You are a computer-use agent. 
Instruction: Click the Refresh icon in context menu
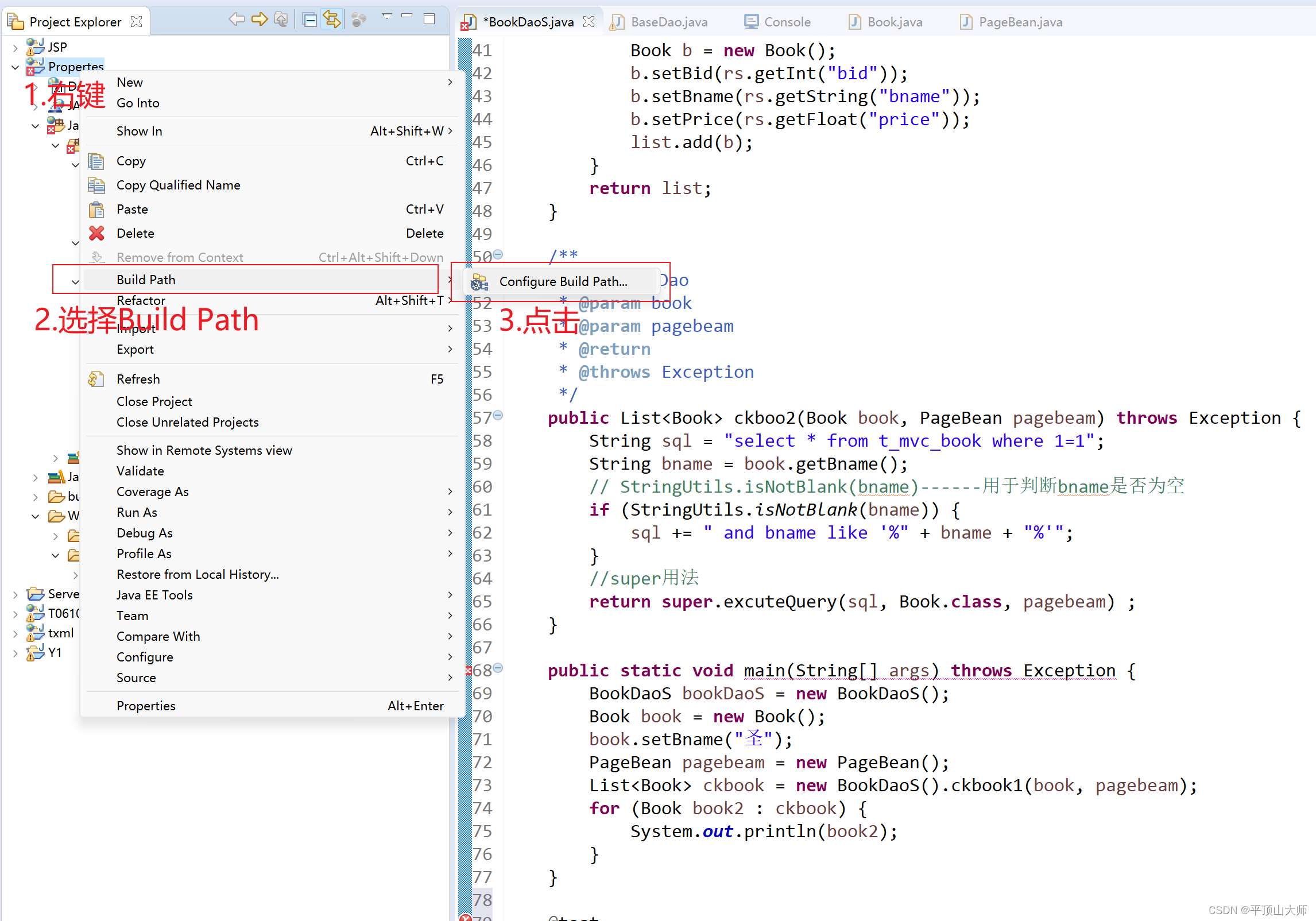coord(96,379)
